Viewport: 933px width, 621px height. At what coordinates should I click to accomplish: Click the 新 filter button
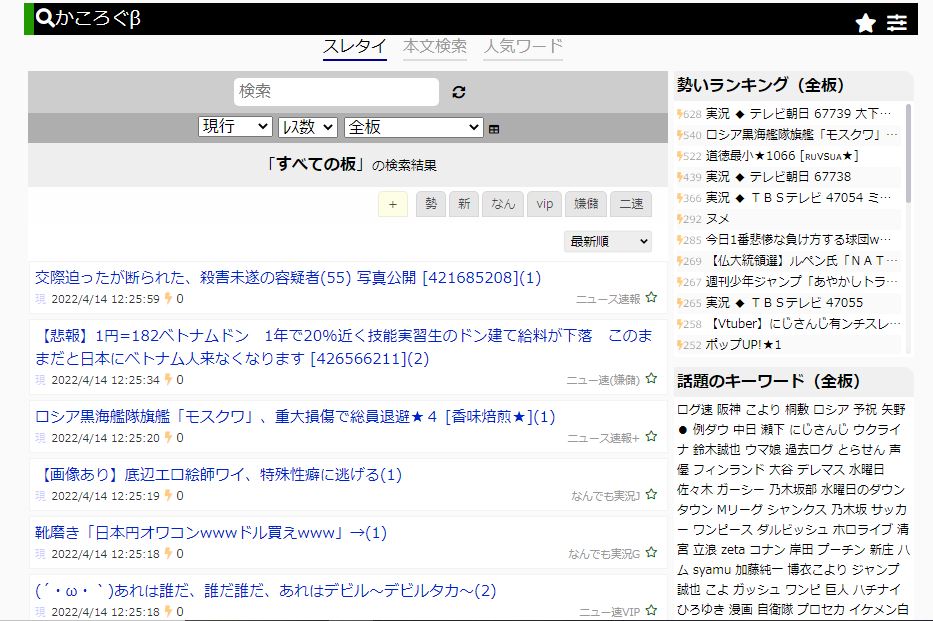464,205
